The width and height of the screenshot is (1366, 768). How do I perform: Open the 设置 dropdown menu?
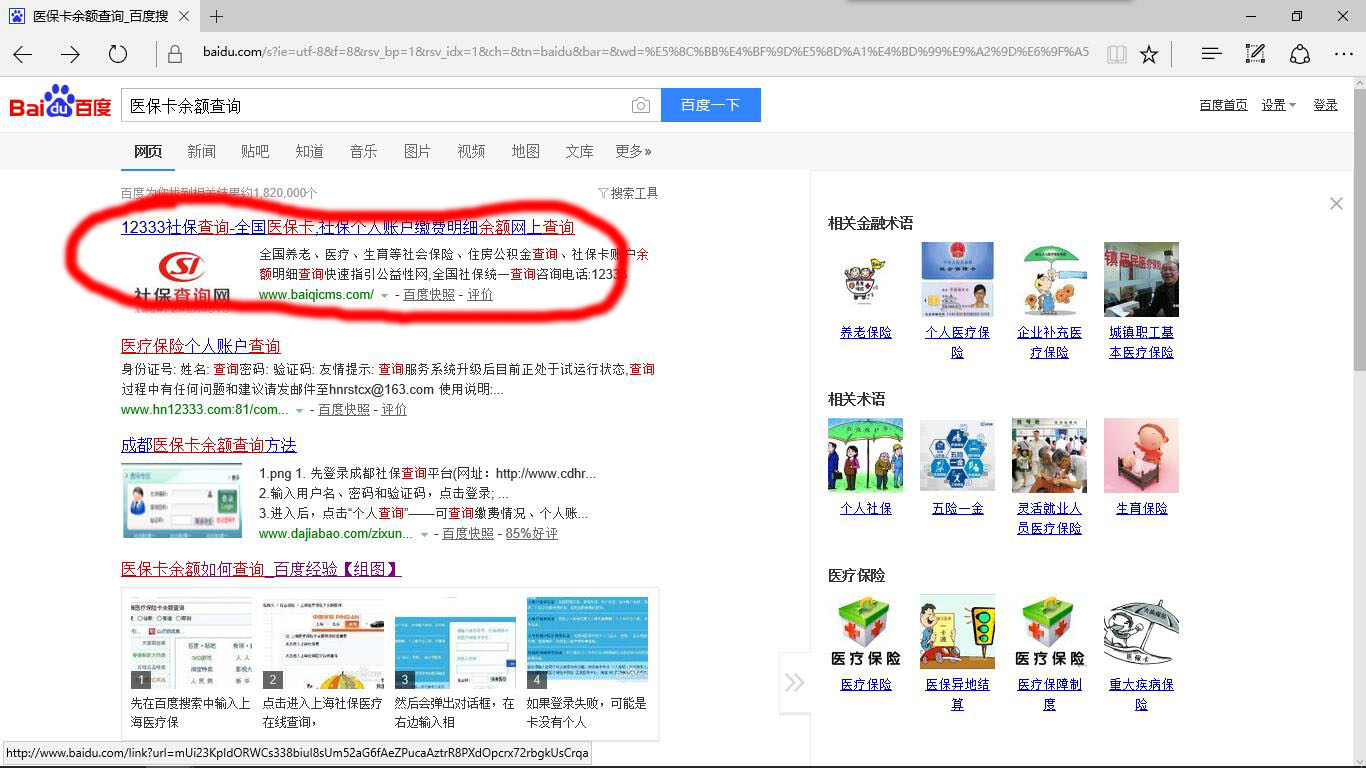click(x=1278, y=105)
